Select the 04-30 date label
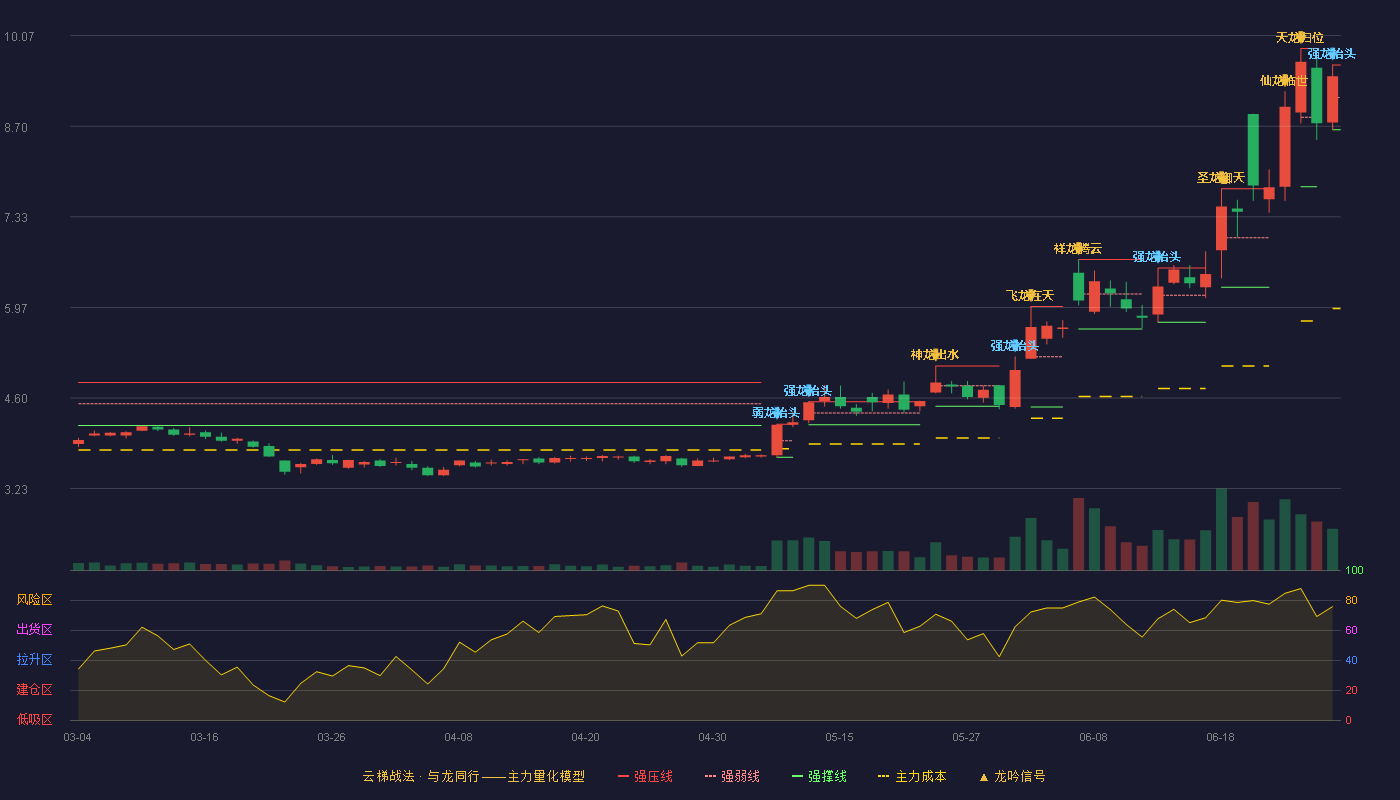1400x800 pixels. 712,737
